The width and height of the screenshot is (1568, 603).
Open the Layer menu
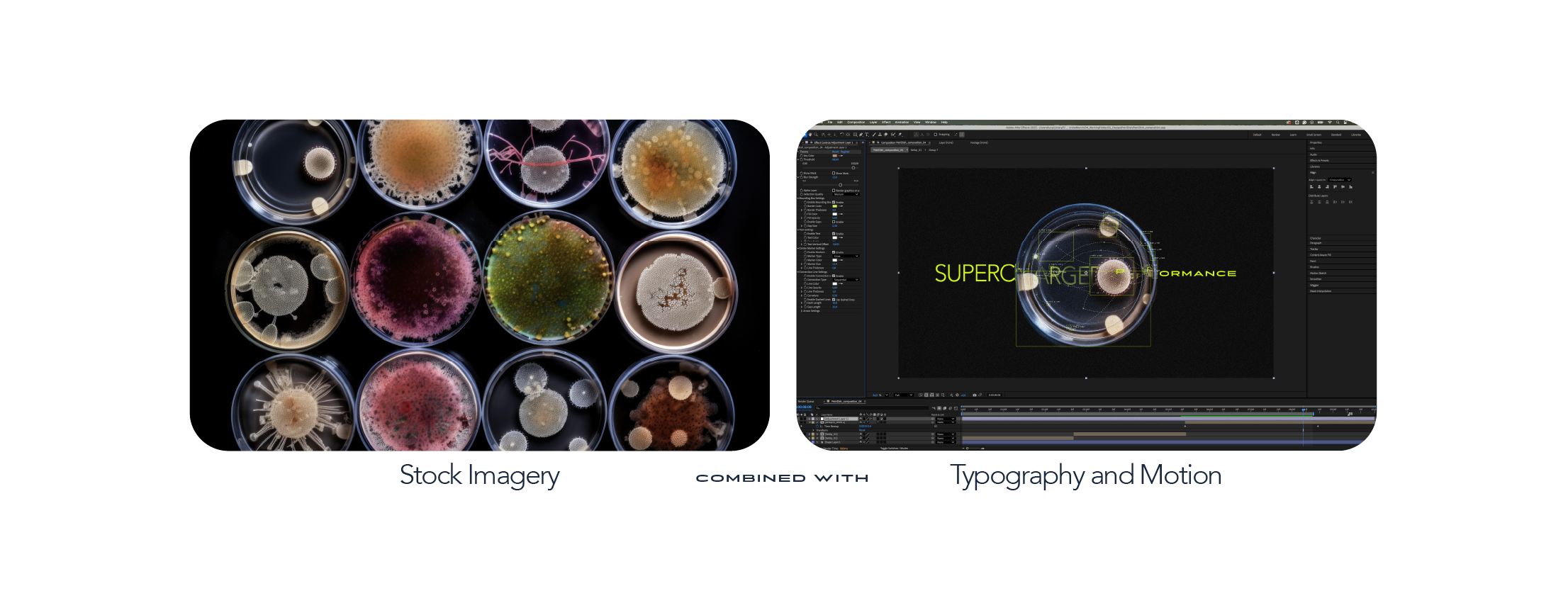(x=873, y=123)
